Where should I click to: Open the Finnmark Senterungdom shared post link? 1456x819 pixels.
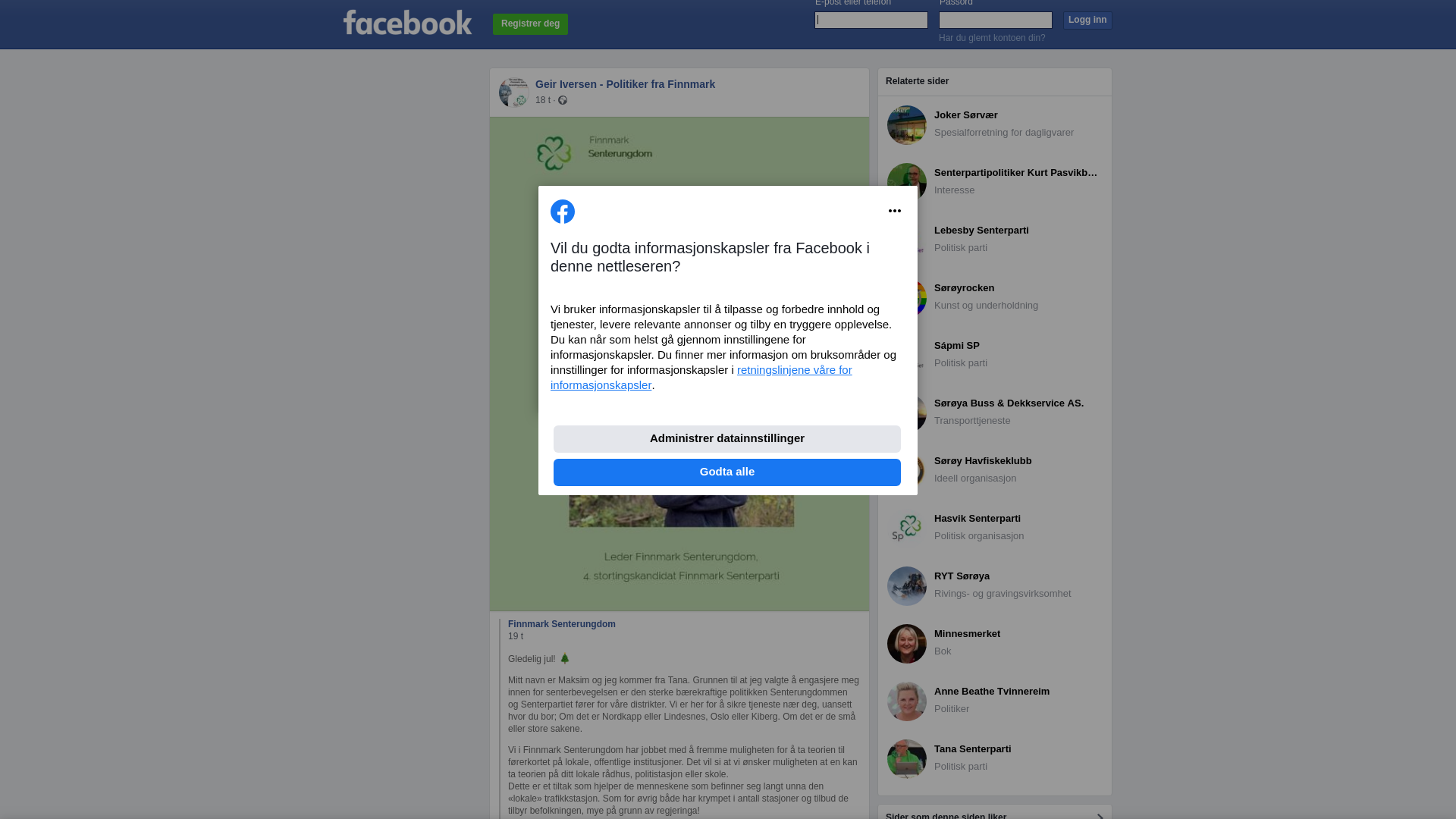(x=562, y=624)
